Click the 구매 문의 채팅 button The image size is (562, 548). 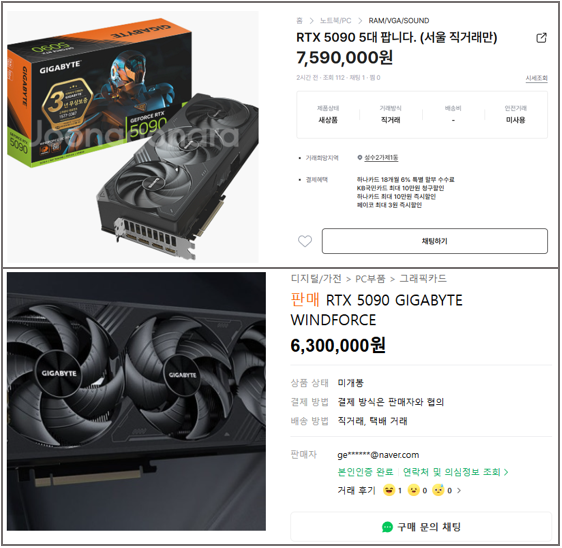pyautogui.click(x=421, y=527)
